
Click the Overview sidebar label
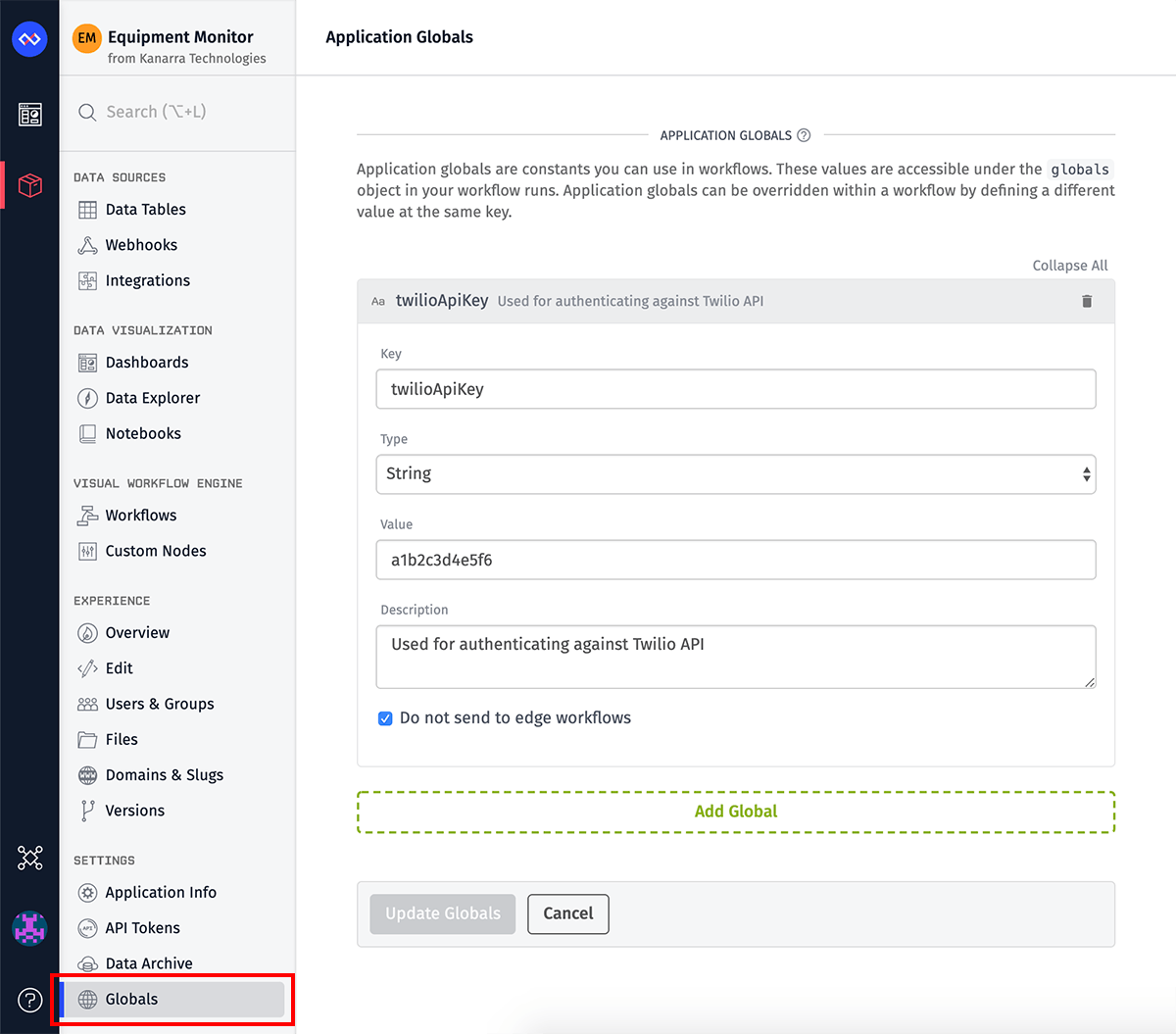(x=137, y=633)
